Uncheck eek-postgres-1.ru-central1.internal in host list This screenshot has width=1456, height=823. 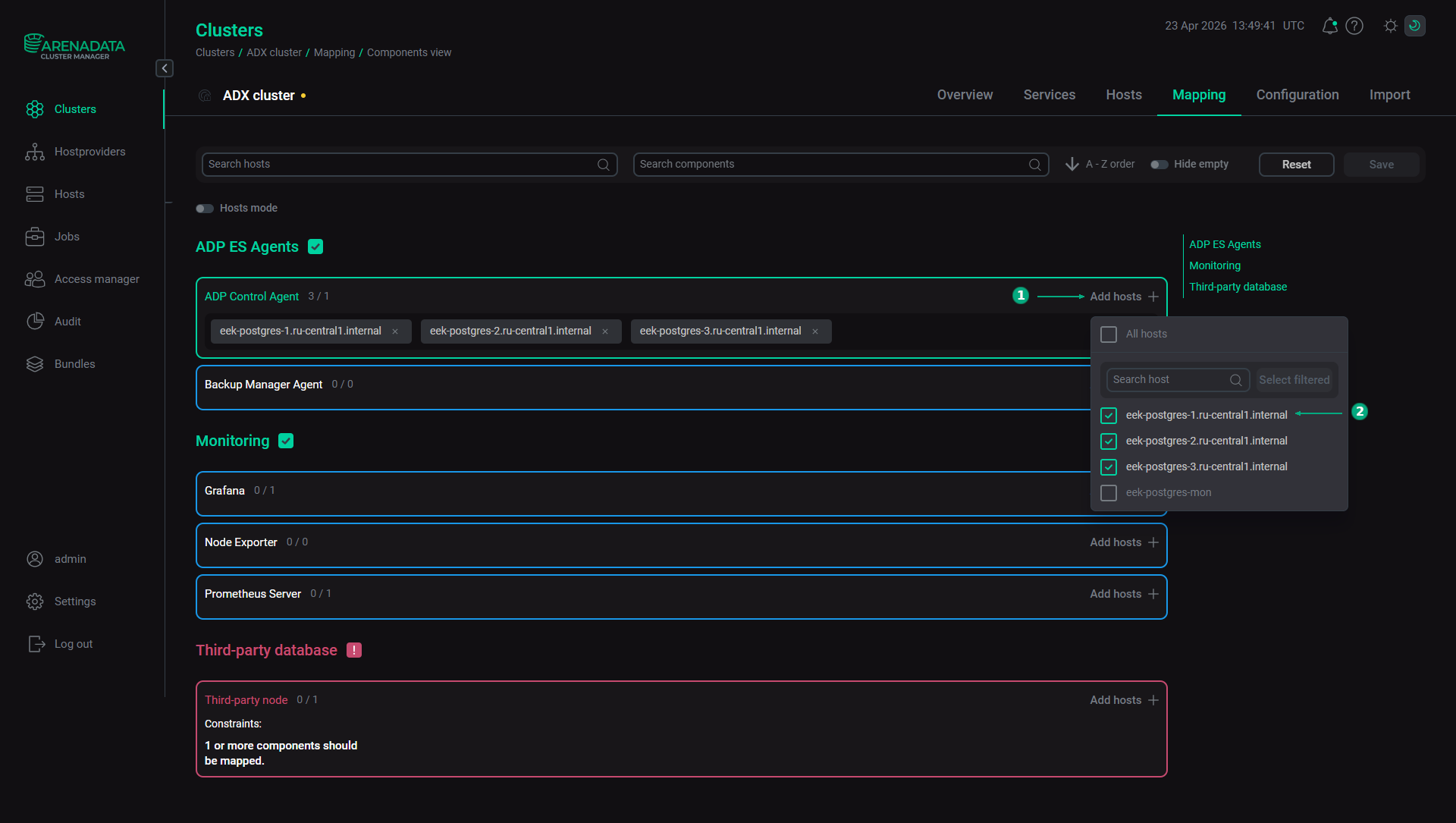point(1109,416)
